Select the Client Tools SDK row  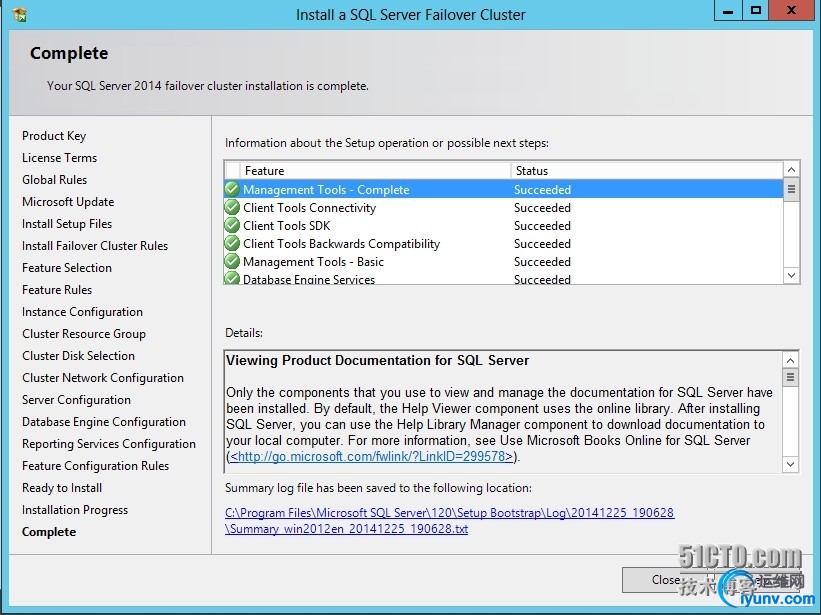point(504,225)
